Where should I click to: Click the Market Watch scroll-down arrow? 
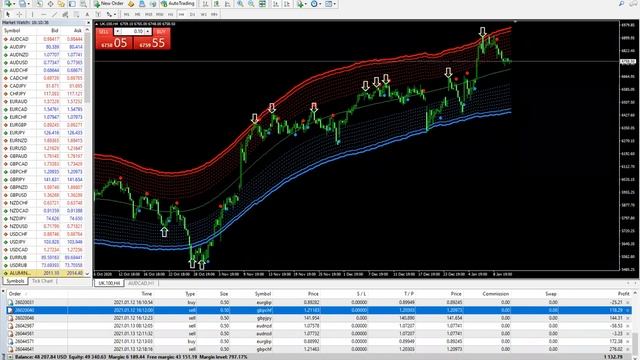(x=88, y=273)
